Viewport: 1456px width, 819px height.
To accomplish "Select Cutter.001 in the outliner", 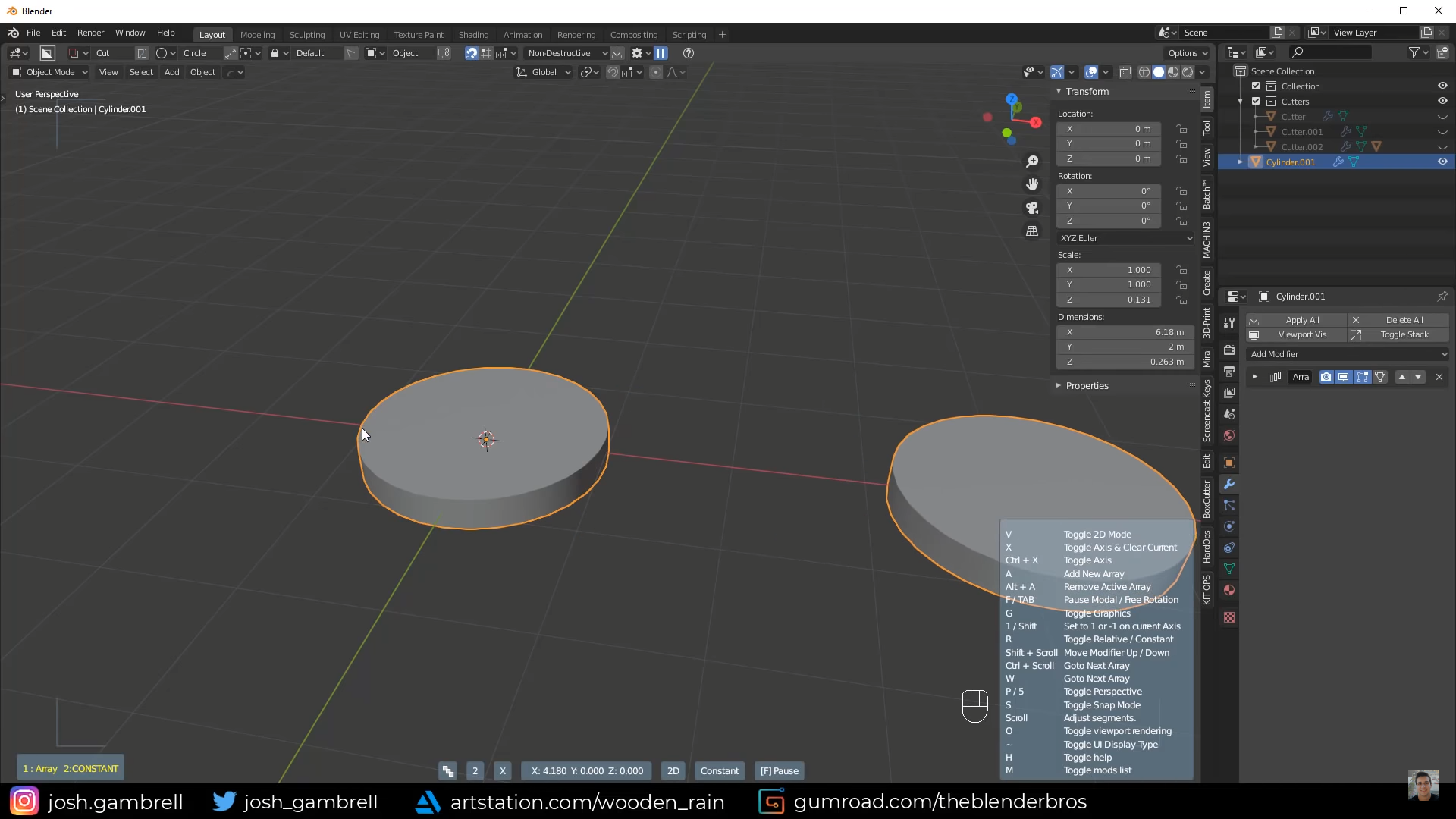I will tap(1301, 132).
